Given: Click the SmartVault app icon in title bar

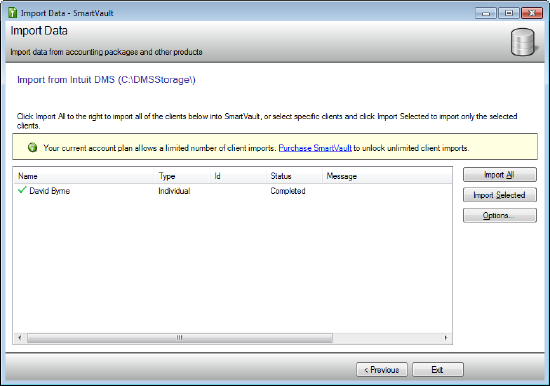Looking at the screenshot, I should (12, 13).
